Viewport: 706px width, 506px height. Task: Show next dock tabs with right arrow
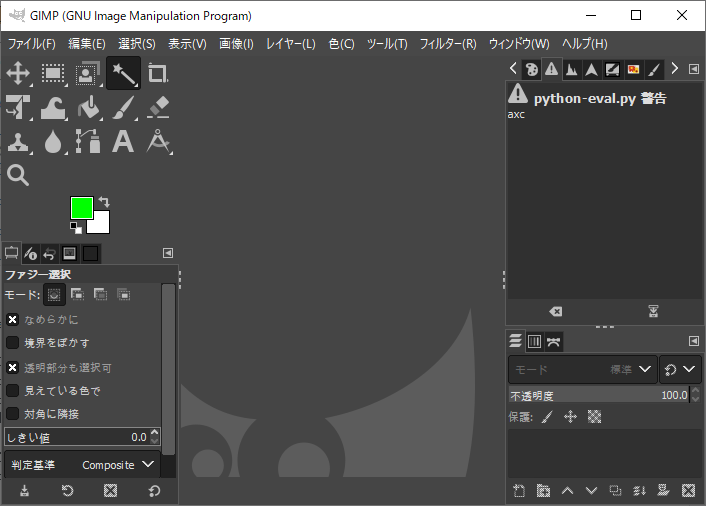(674, 68)
